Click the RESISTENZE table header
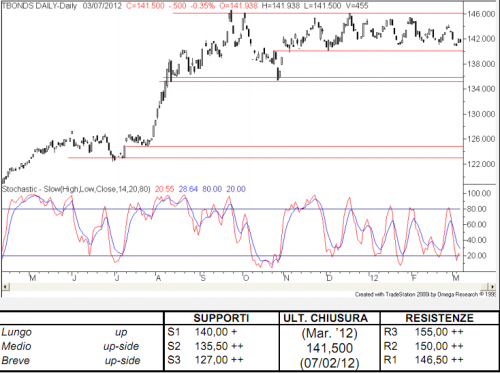 (x=439, y=318)
